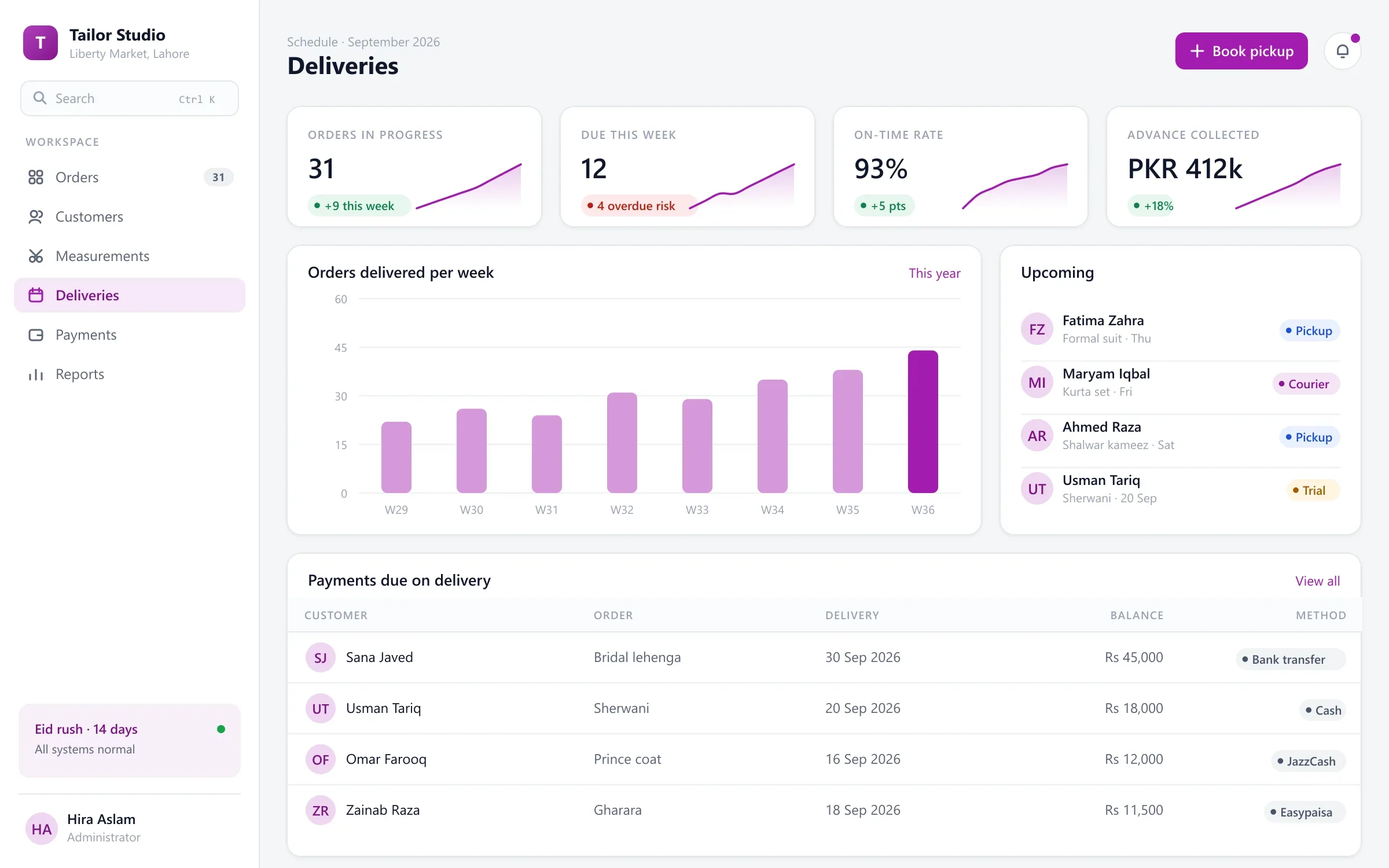Screen dimensions: 1389x868
Task: Click the Orders grid icon
Action: click(x=36, y=177)
